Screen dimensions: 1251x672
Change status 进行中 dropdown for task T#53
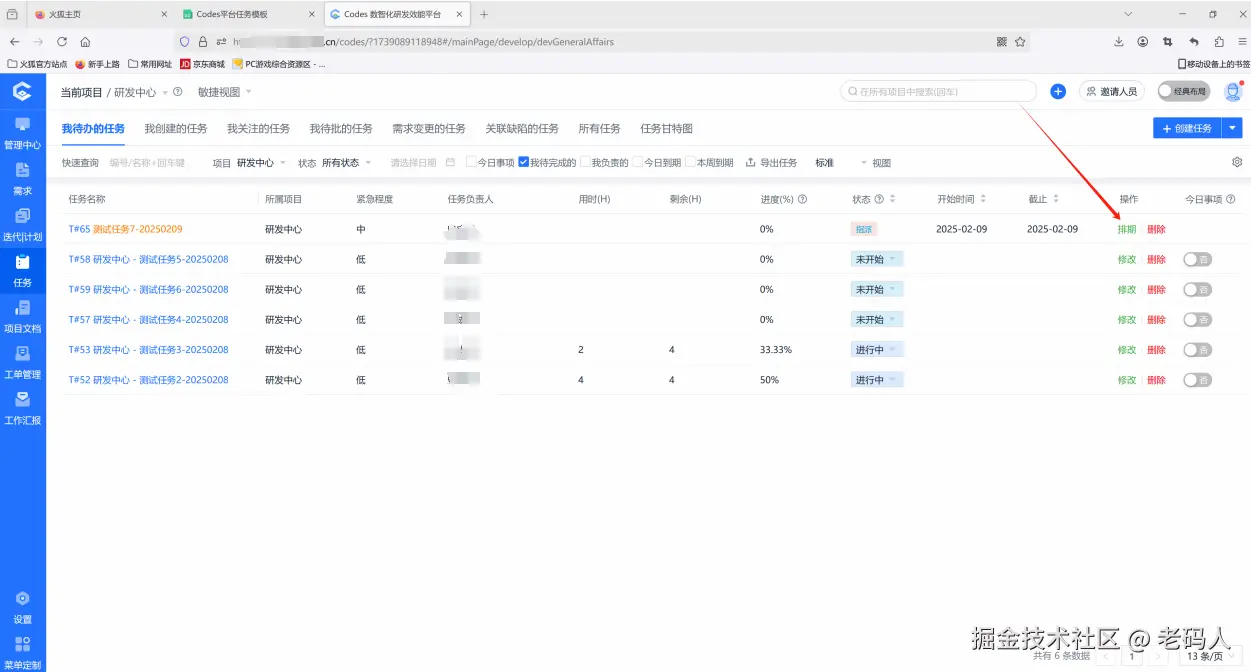pos(877,350)
